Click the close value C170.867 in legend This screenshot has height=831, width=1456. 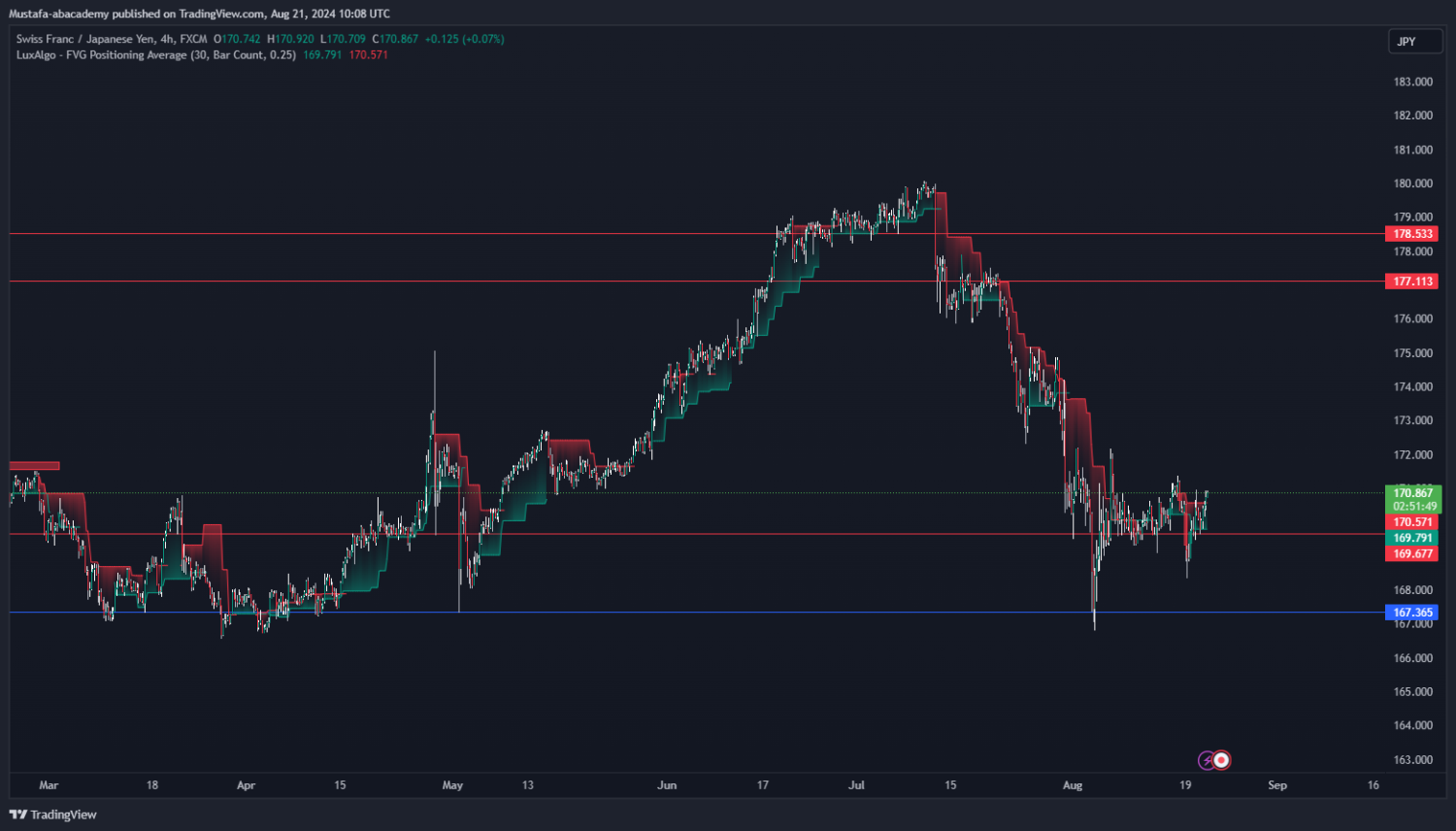point(395,39)
